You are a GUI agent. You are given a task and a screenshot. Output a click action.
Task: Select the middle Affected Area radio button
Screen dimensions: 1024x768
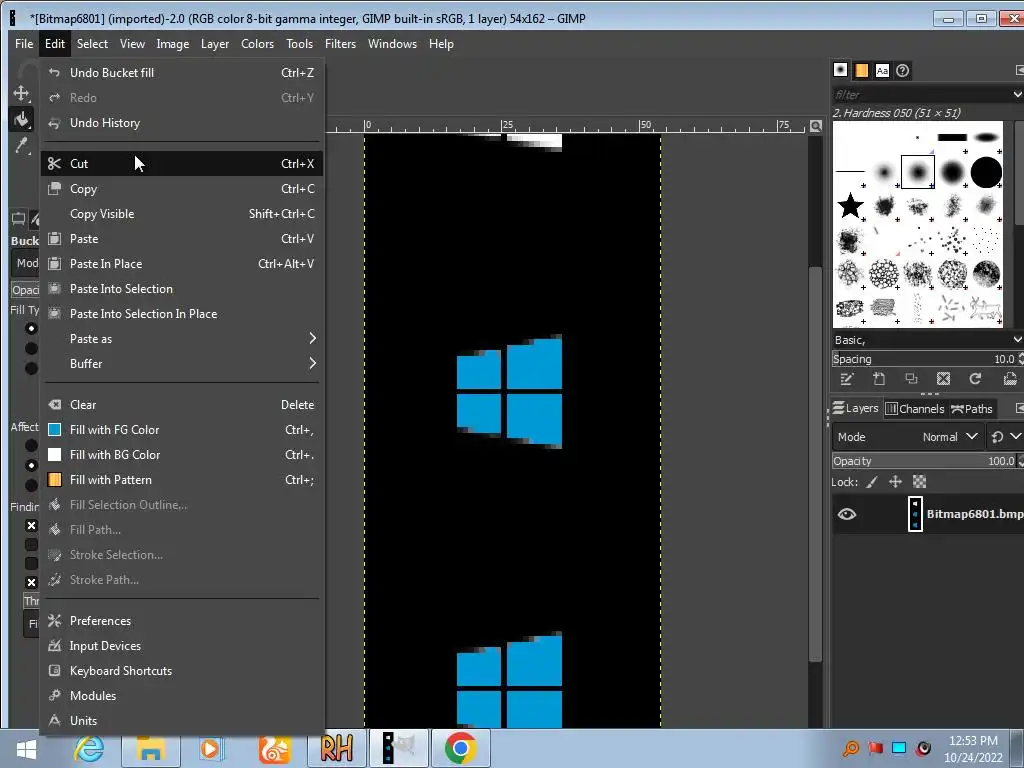(x=31, y=465)
